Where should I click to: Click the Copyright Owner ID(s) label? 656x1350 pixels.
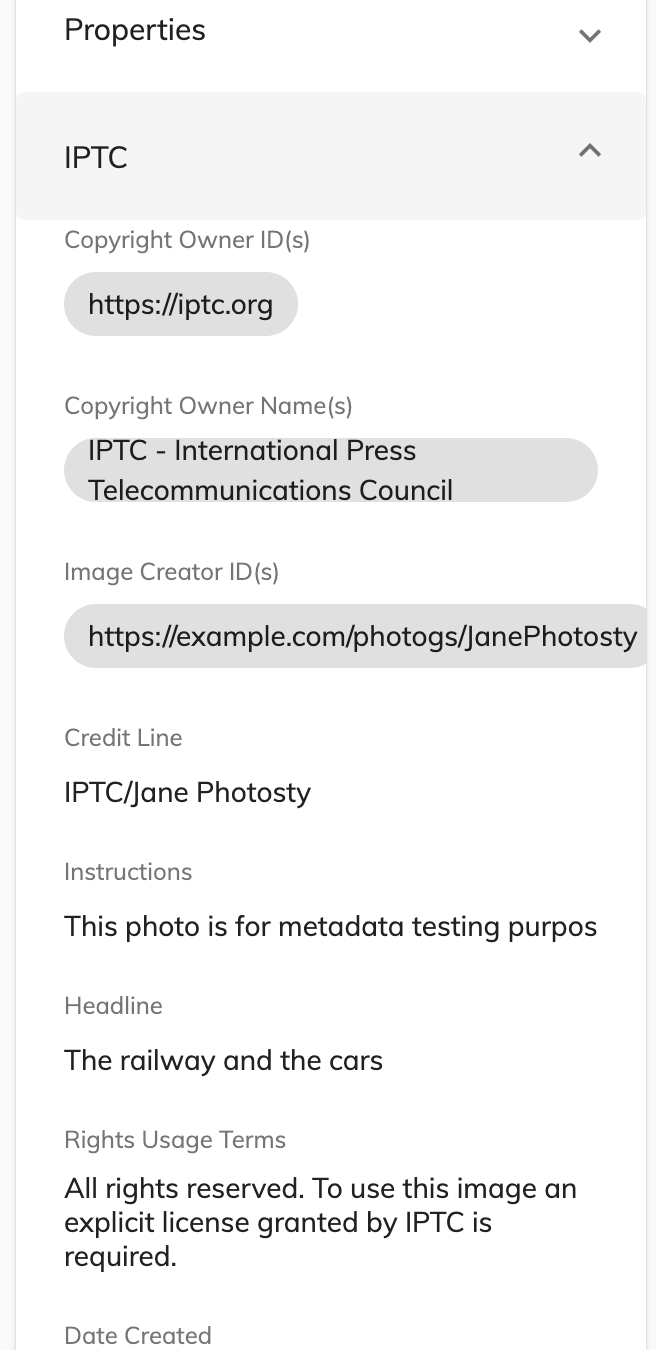186,240
